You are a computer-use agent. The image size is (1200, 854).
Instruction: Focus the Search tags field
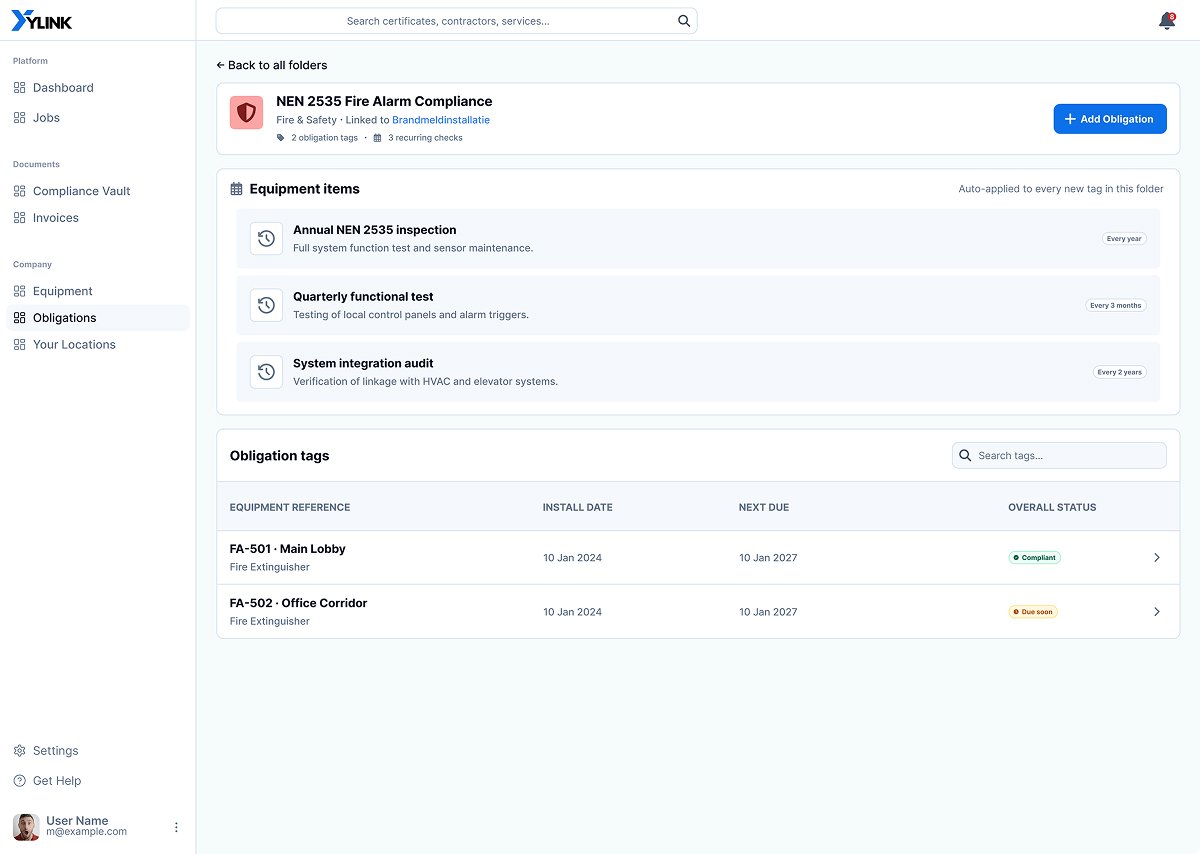tap(1059, 456)
